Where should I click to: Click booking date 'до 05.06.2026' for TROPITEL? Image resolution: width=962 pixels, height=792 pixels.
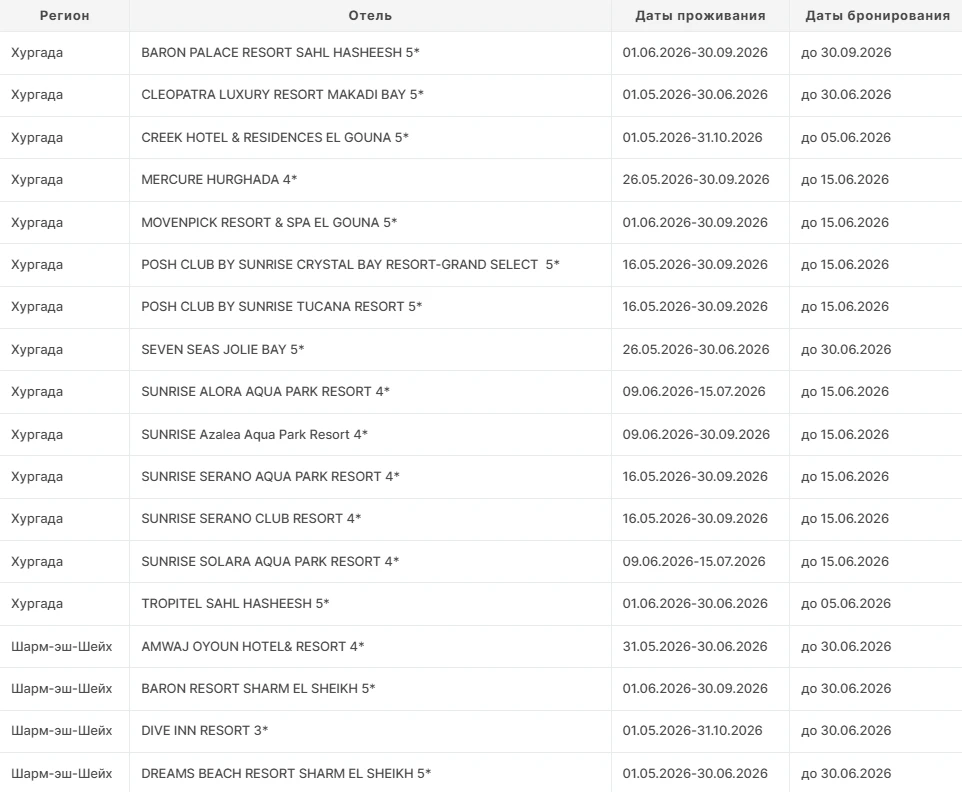846,604
